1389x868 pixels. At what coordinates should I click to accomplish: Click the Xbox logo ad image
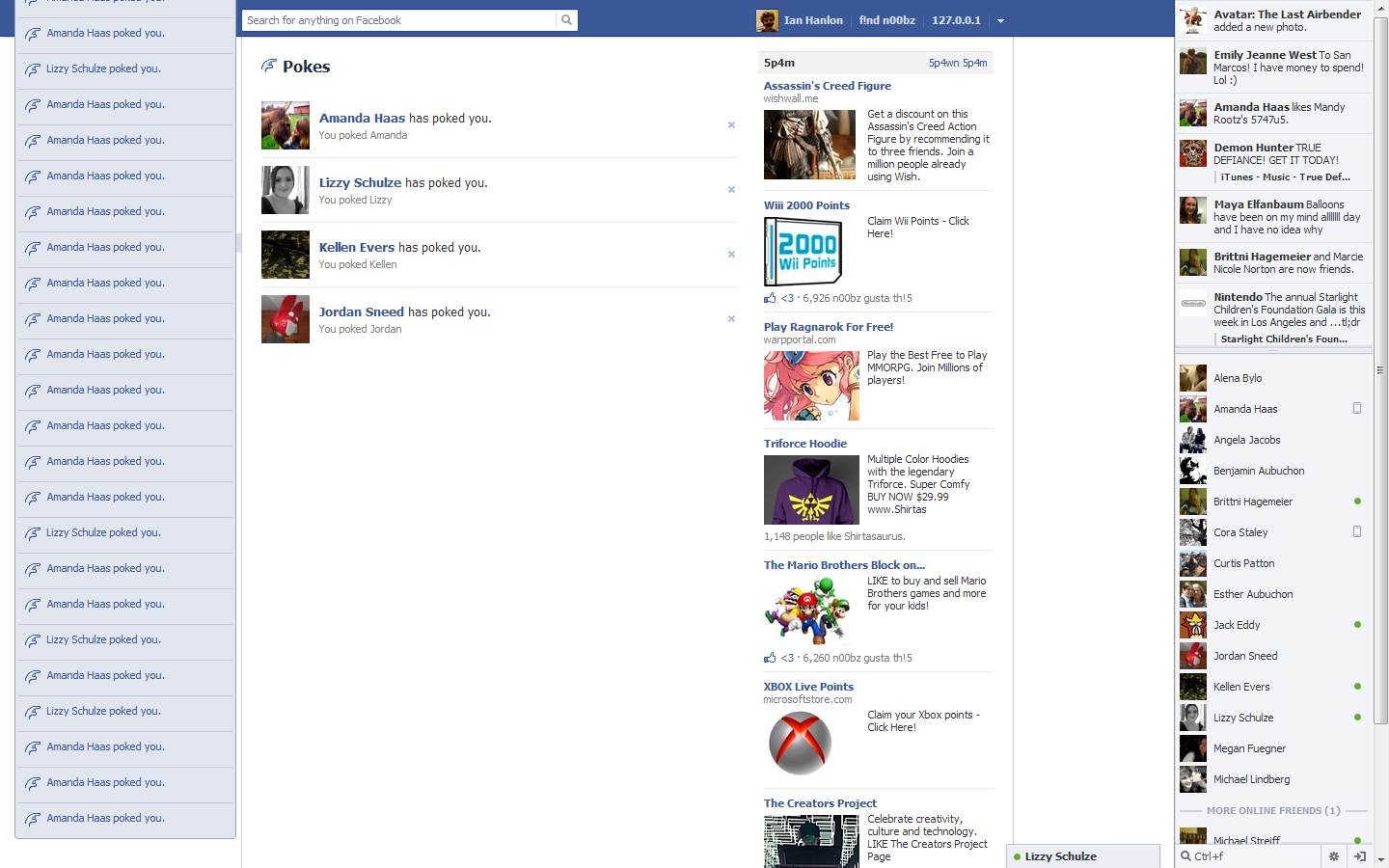pyautogui.click(x=801, y=744)
